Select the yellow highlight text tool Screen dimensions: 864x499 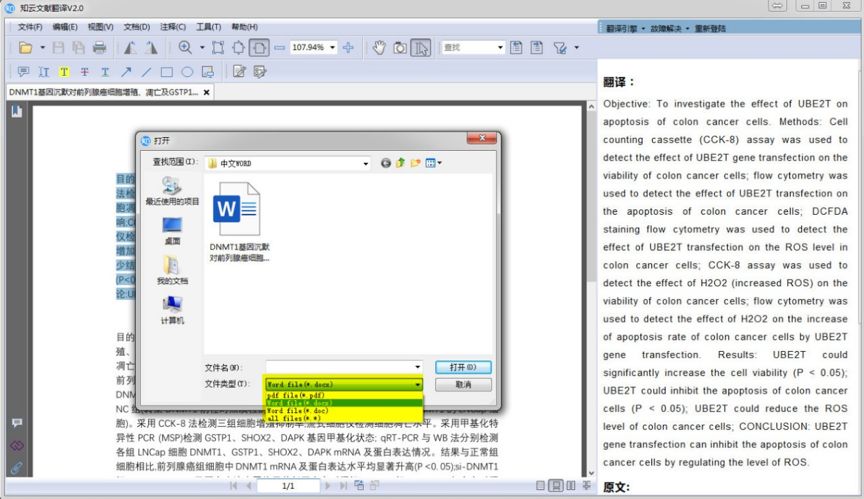pos(64,72)
